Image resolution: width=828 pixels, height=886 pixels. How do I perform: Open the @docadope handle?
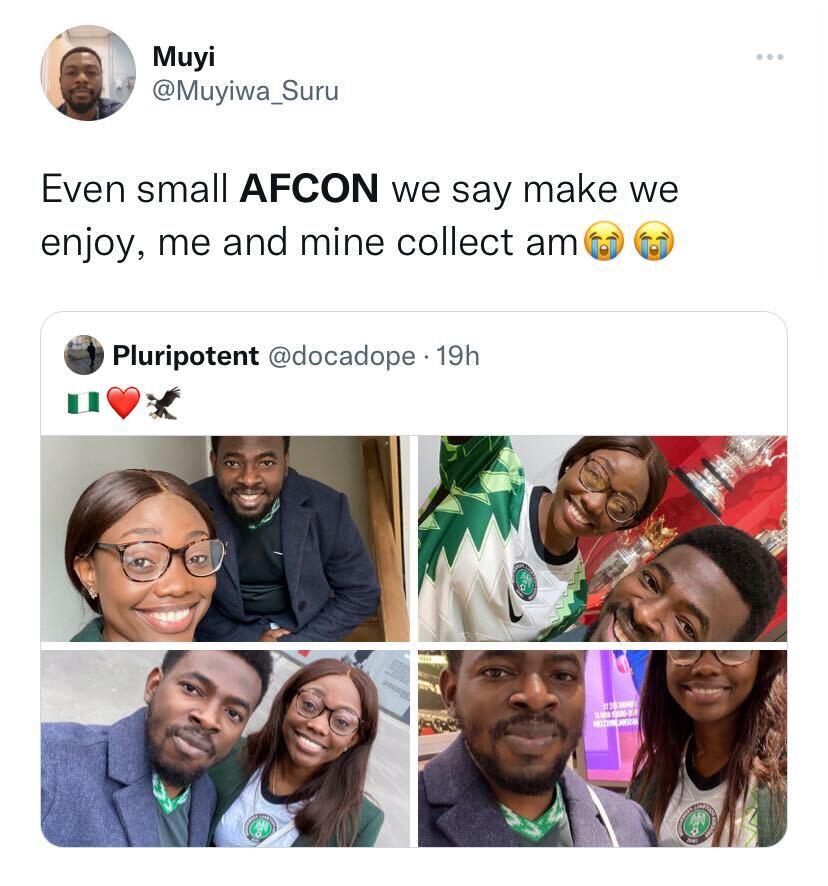pyautogui.click(x=341, y=356)
